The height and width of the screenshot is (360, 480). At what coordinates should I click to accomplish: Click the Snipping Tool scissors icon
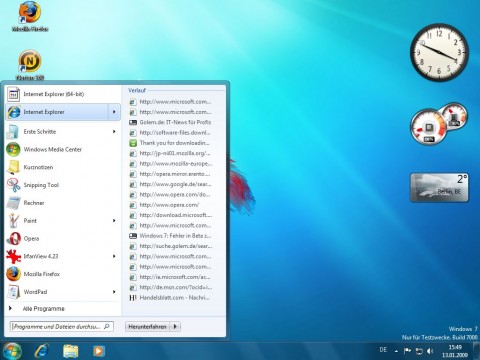13,185
